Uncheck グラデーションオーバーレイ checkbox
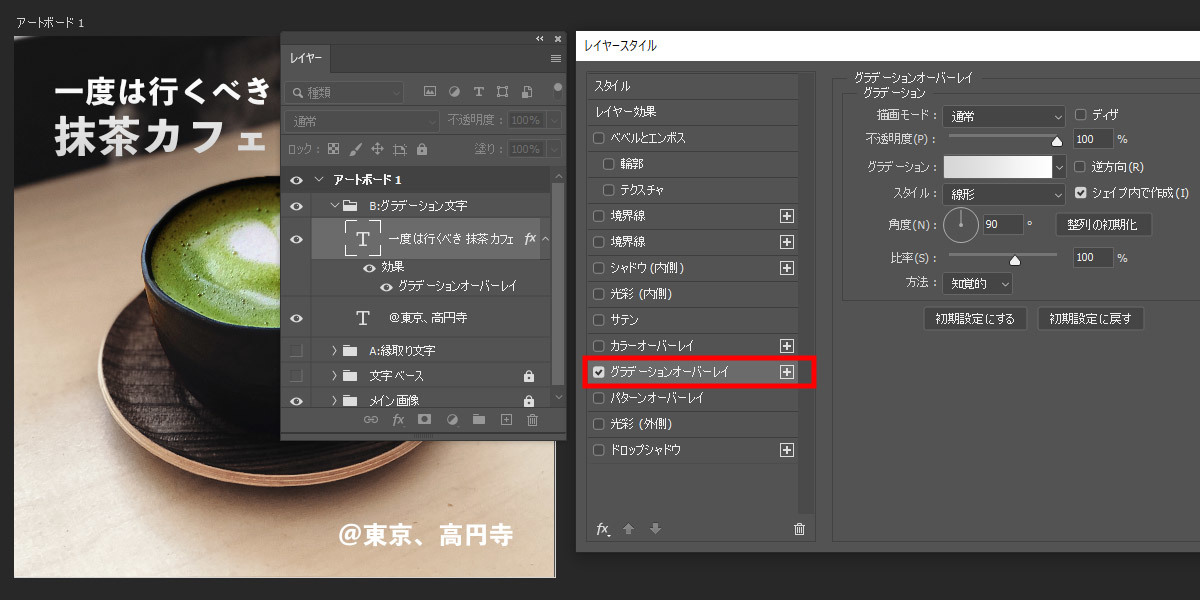1200x600 pixels. [x=599, y=372]
